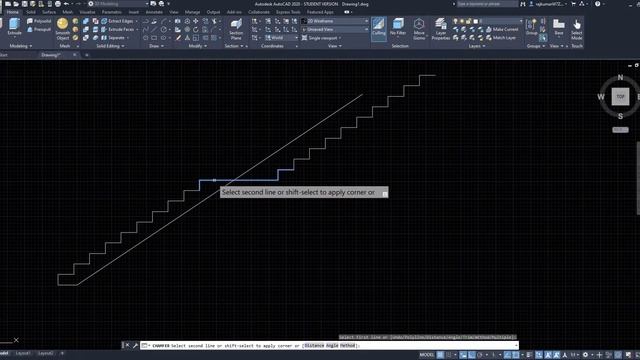Open the World coordinate system dropdown
640x360 pixels.
pyautogui.click(x=281, y=38)
